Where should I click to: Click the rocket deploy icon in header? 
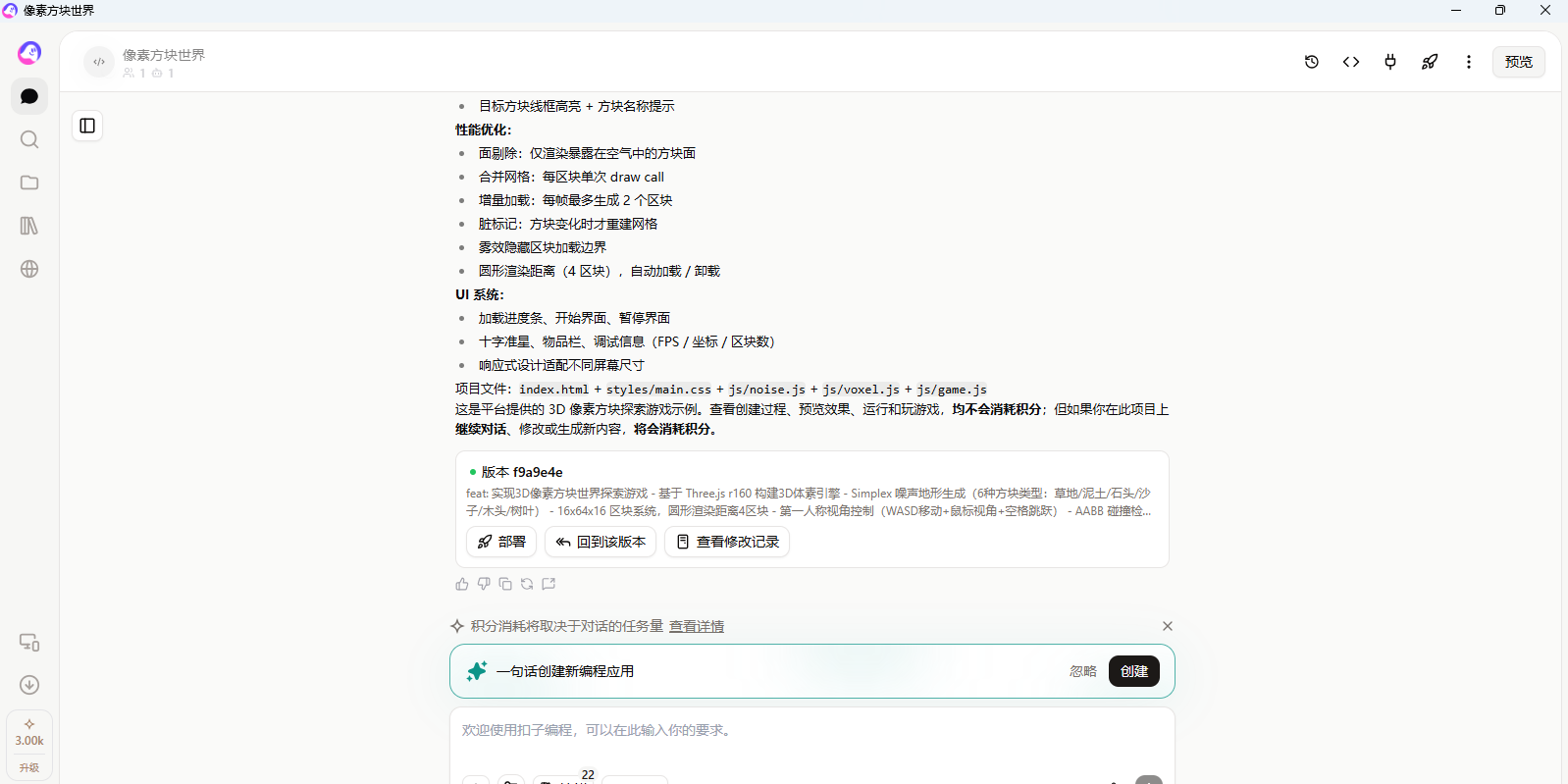click(x=1430, y=62)
